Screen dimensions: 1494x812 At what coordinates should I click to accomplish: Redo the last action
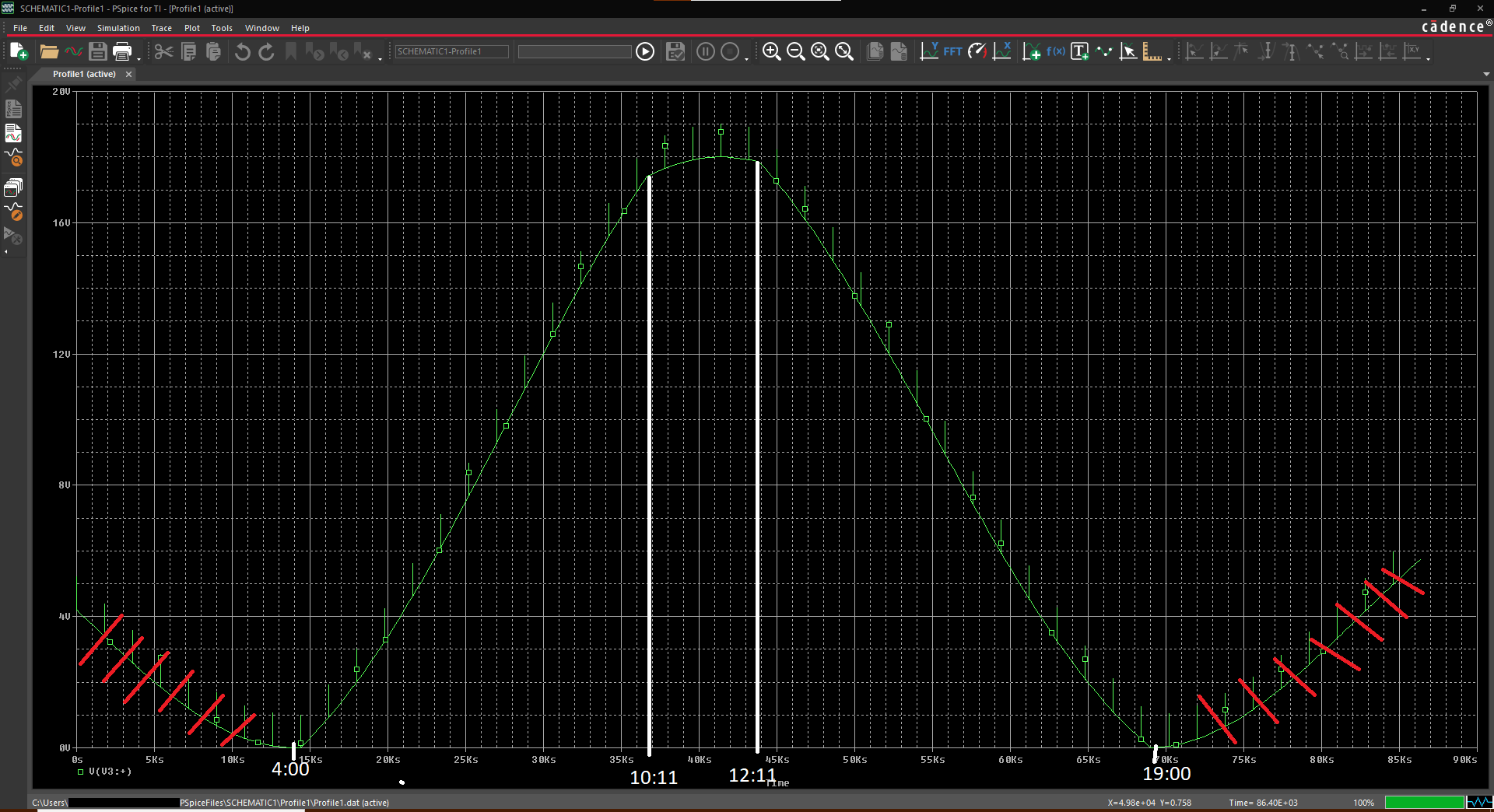(x=266, y=51)
